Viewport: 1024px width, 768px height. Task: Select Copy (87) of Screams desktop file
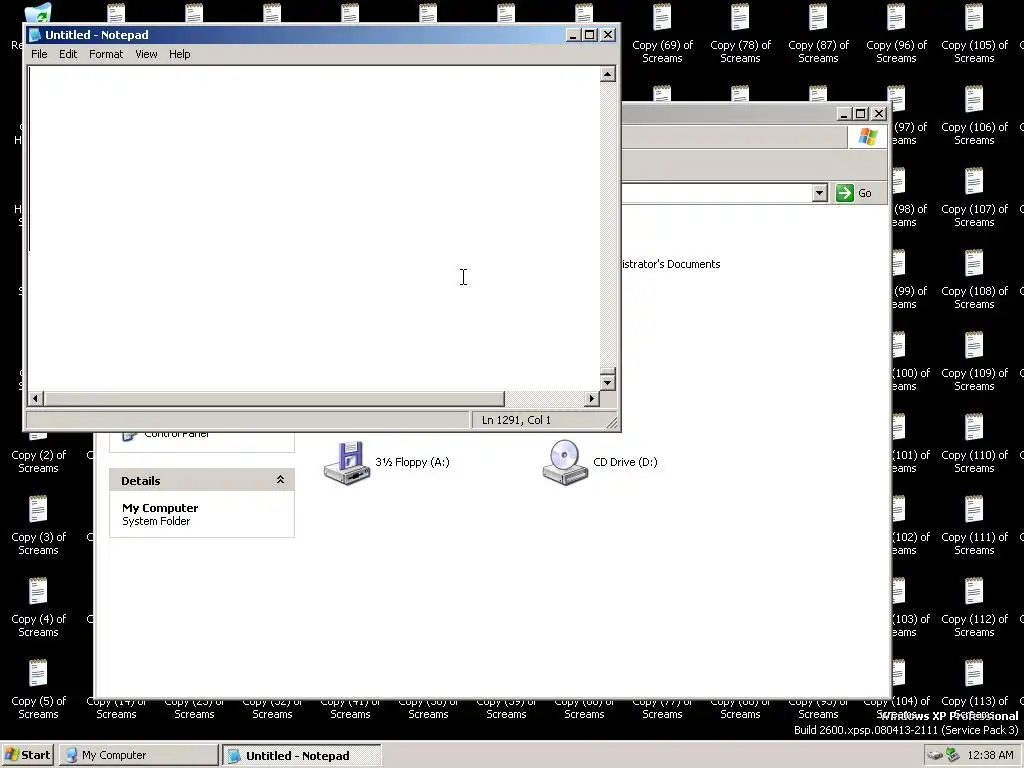point(818,33)
